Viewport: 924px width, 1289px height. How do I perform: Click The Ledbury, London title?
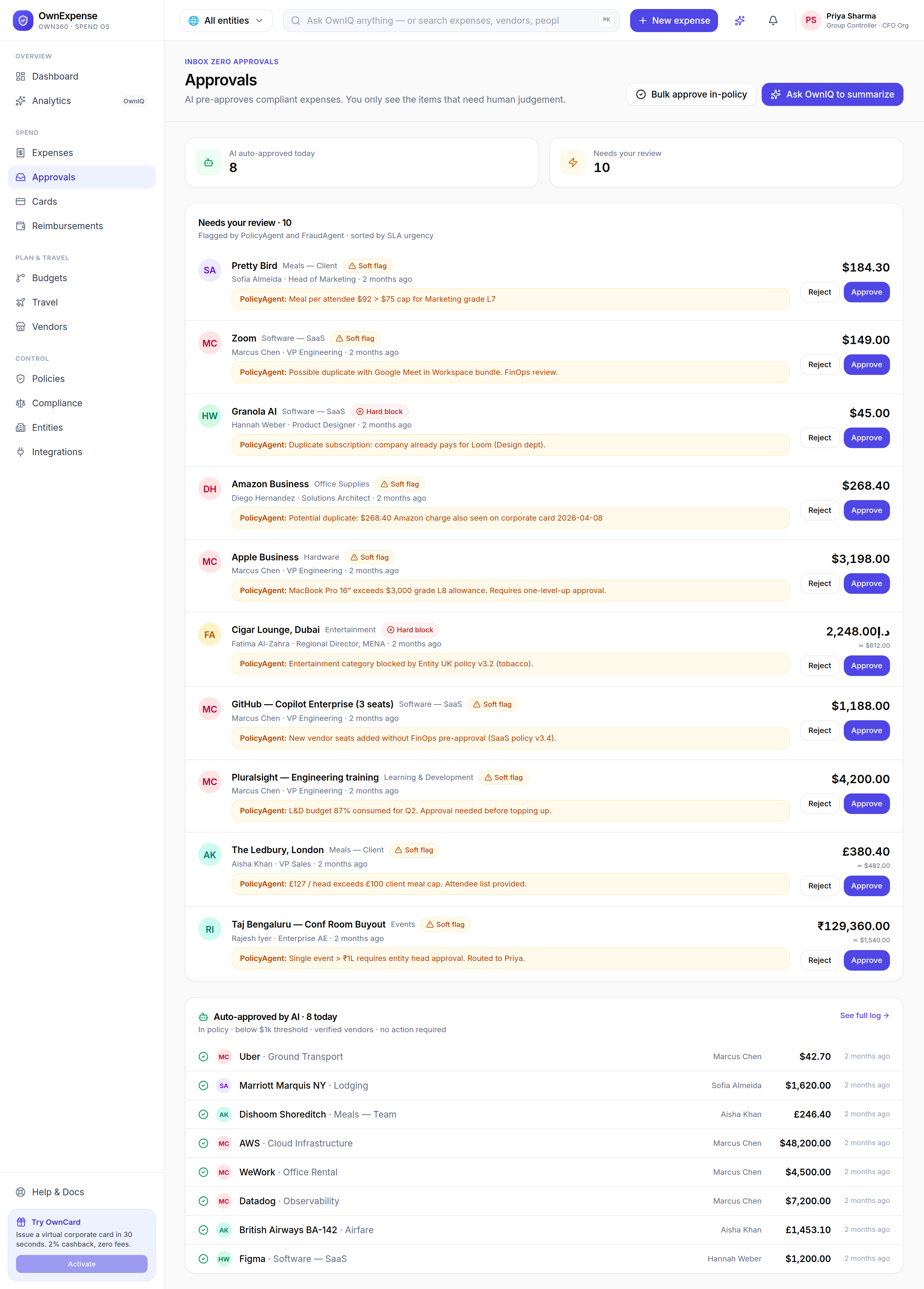(x=277, y=850)
